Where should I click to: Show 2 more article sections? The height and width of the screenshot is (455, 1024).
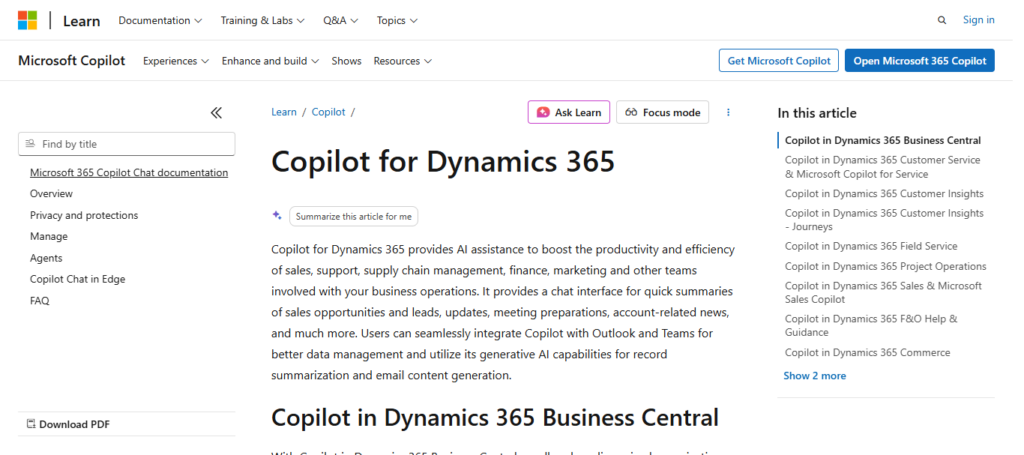[x=814, y=375]
